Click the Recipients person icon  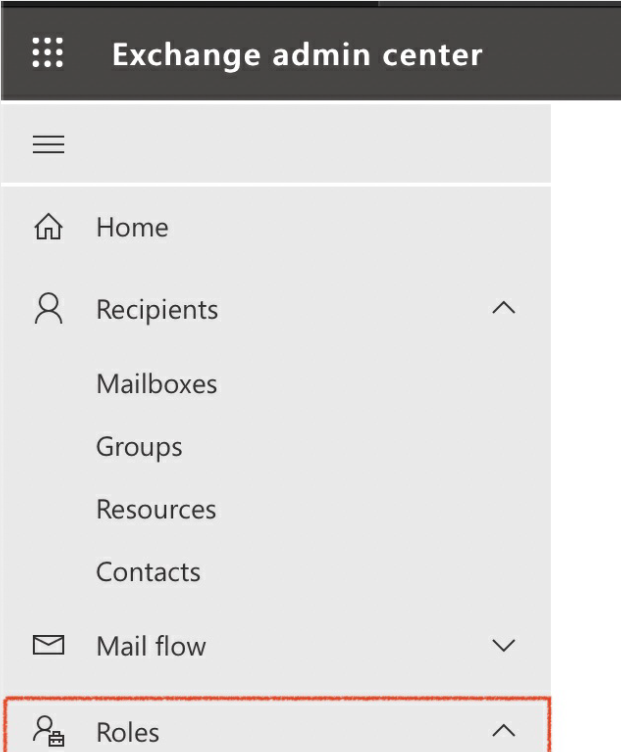[x=48, y=309]
